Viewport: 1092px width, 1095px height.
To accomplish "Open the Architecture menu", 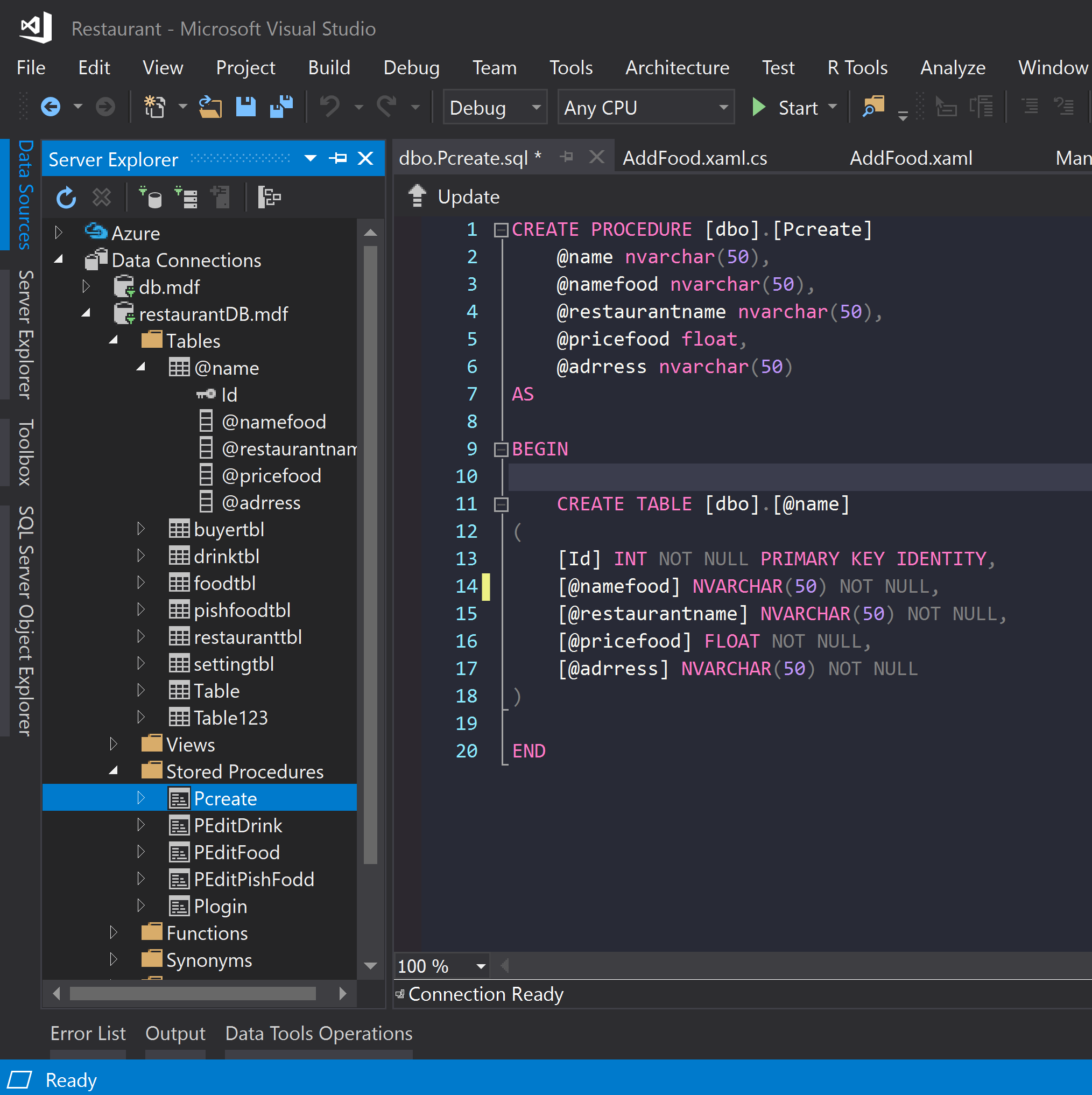I will pyautogui.click(x=677, y=67).
